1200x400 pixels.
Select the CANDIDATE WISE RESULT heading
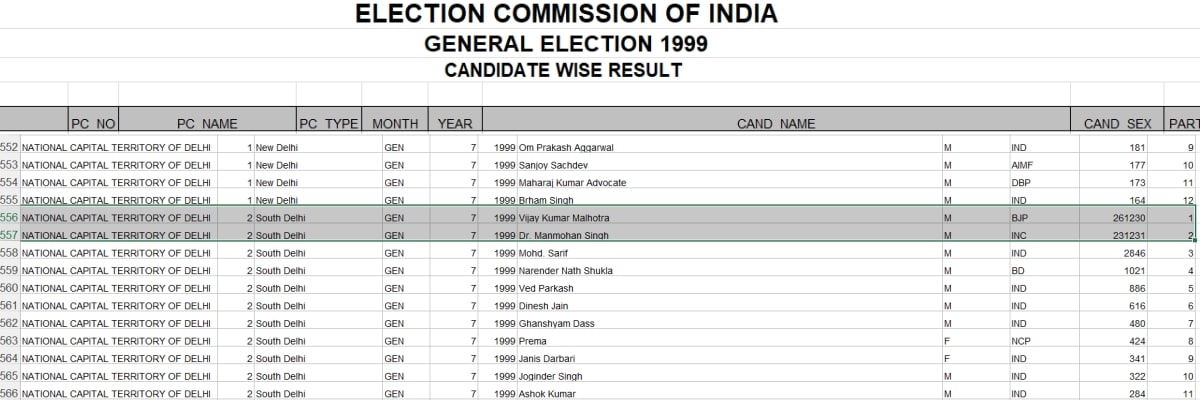coord(563,70)
